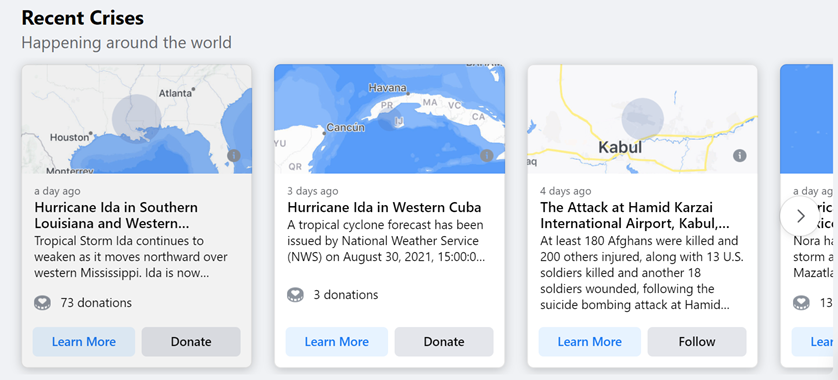Screen dimensions: 838x380
Task: Open the Kabul map thumbnail
Action: (642, 119)
